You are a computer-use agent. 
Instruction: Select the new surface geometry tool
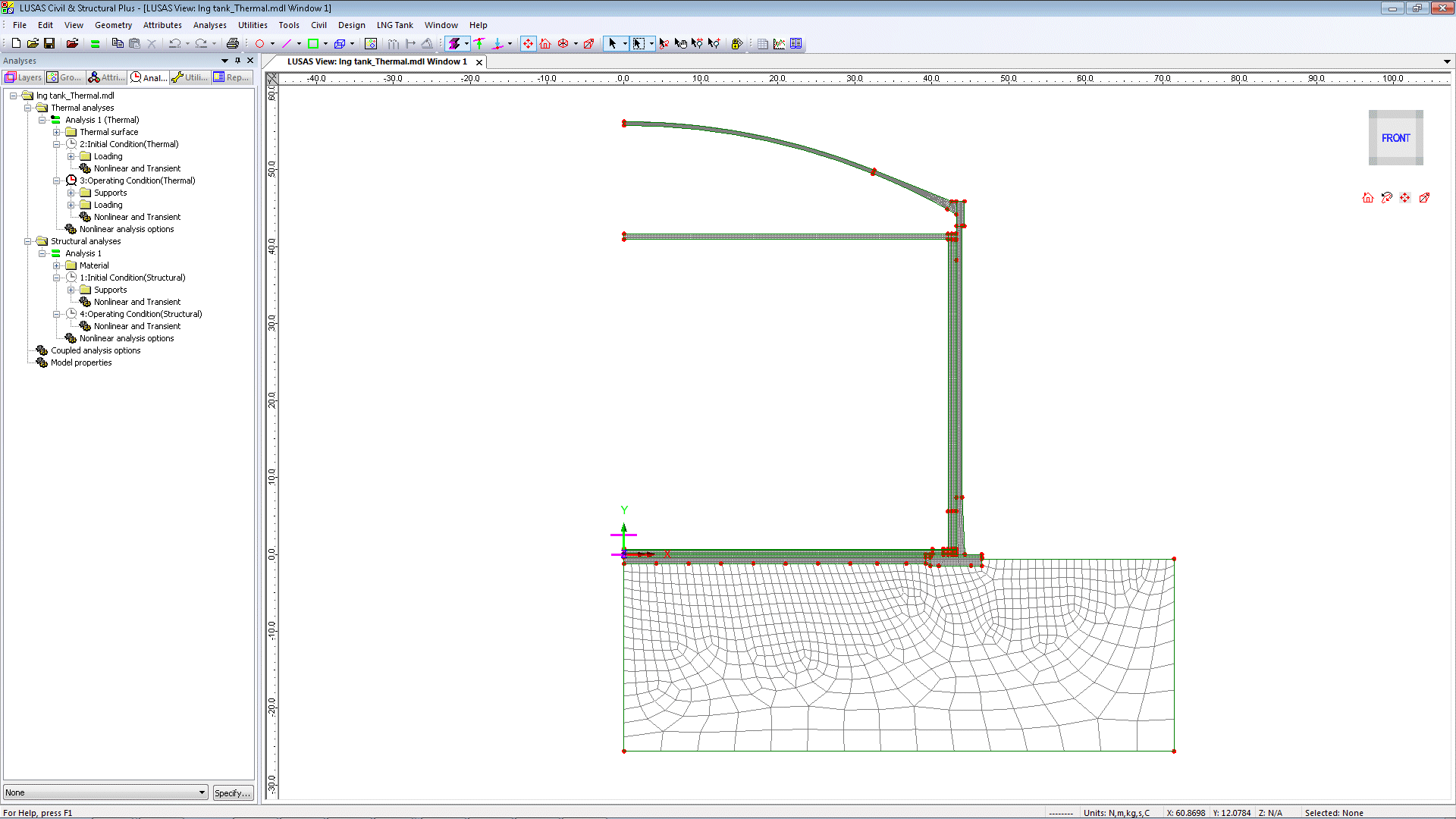click(312, 43)
